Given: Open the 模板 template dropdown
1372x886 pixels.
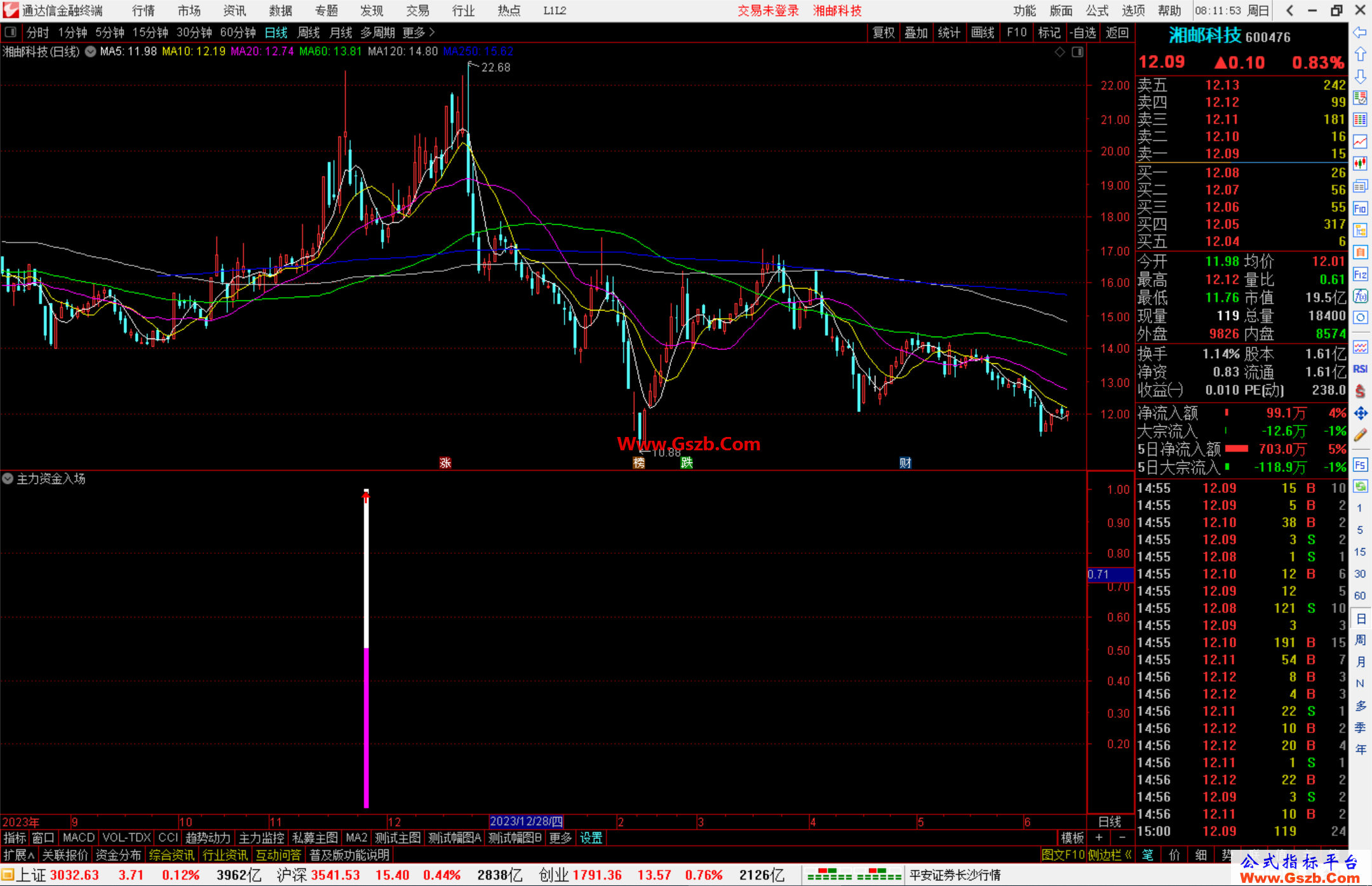Looking at the screenshot, I should 1072,838.
